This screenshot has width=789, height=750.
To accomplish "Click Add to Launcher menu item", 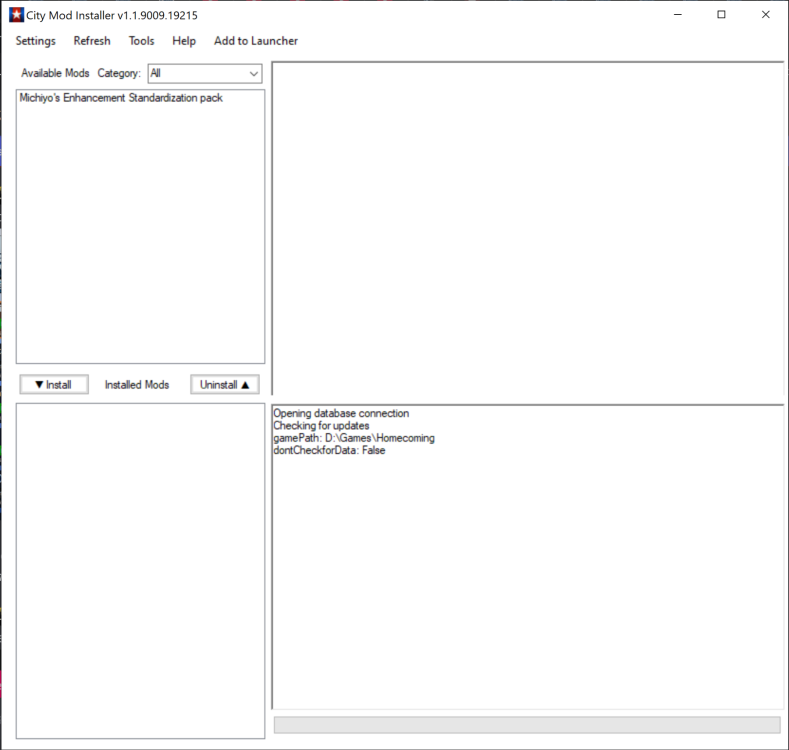I will [x=256, y=41].
